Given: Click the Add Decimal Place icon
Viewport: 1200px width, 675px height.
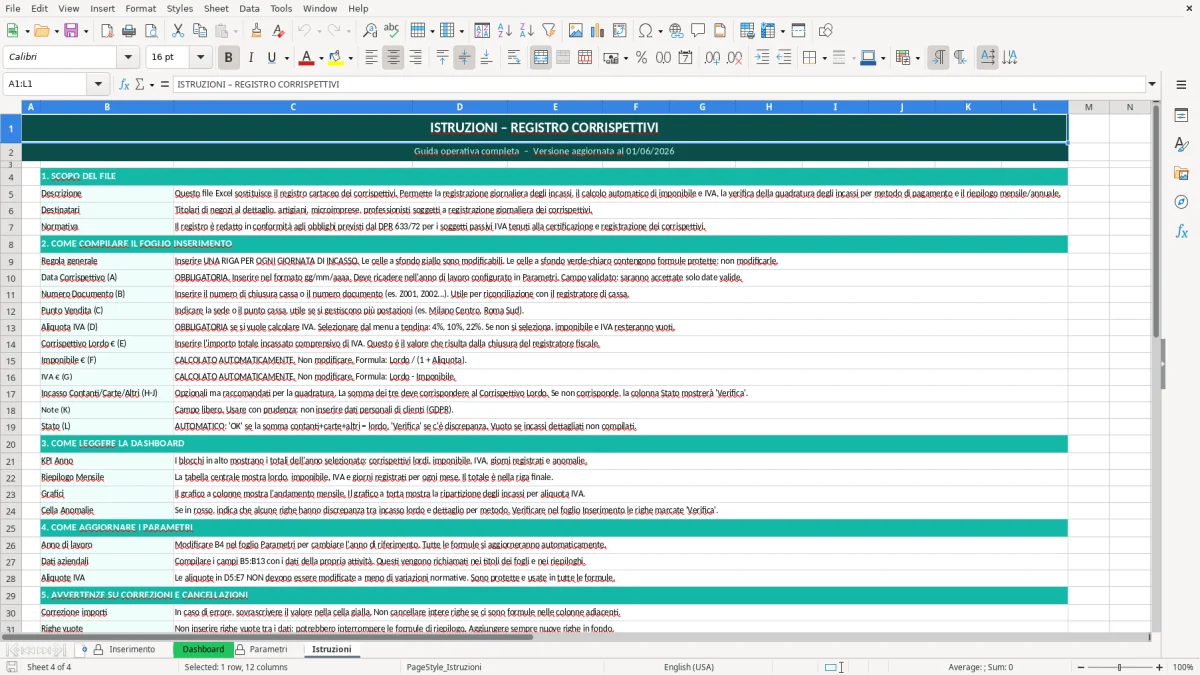Looking at the screenshot, I should (x=713, y=58).
